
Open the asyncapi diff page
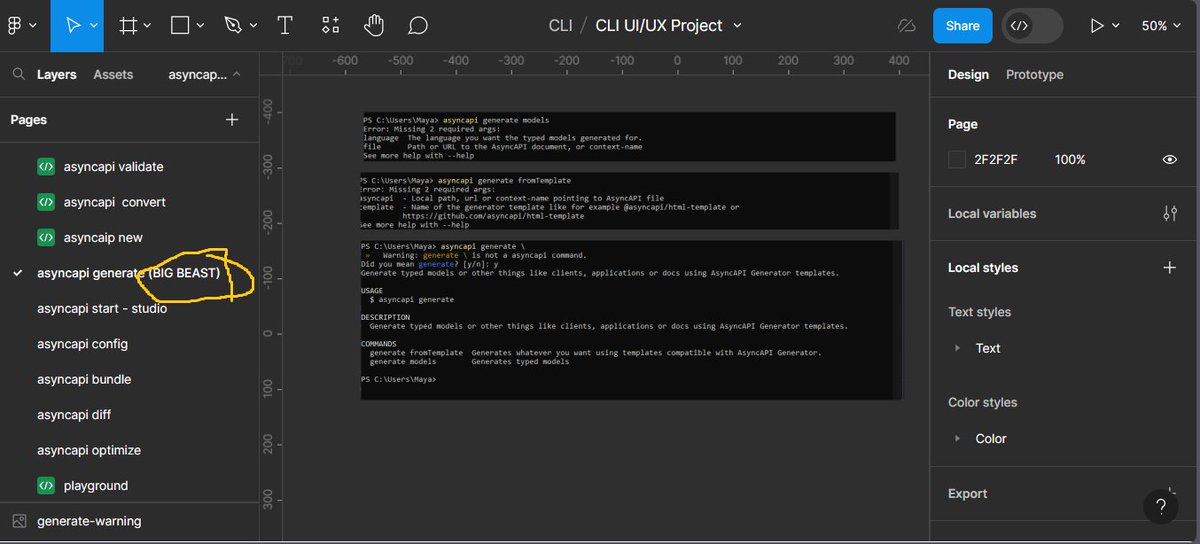point(74,415)
